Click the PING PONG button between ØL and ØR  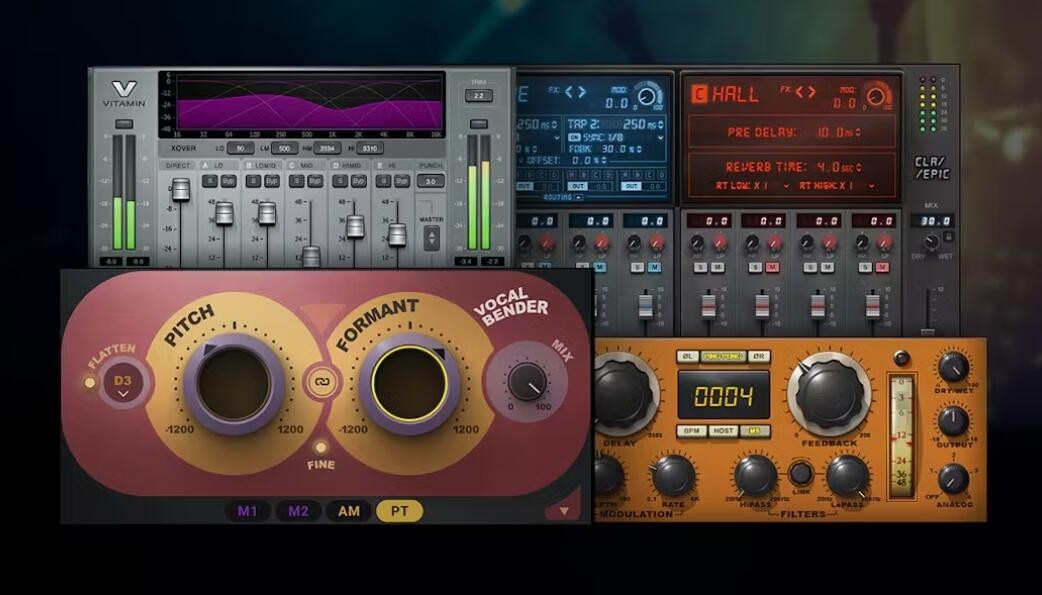723,356
